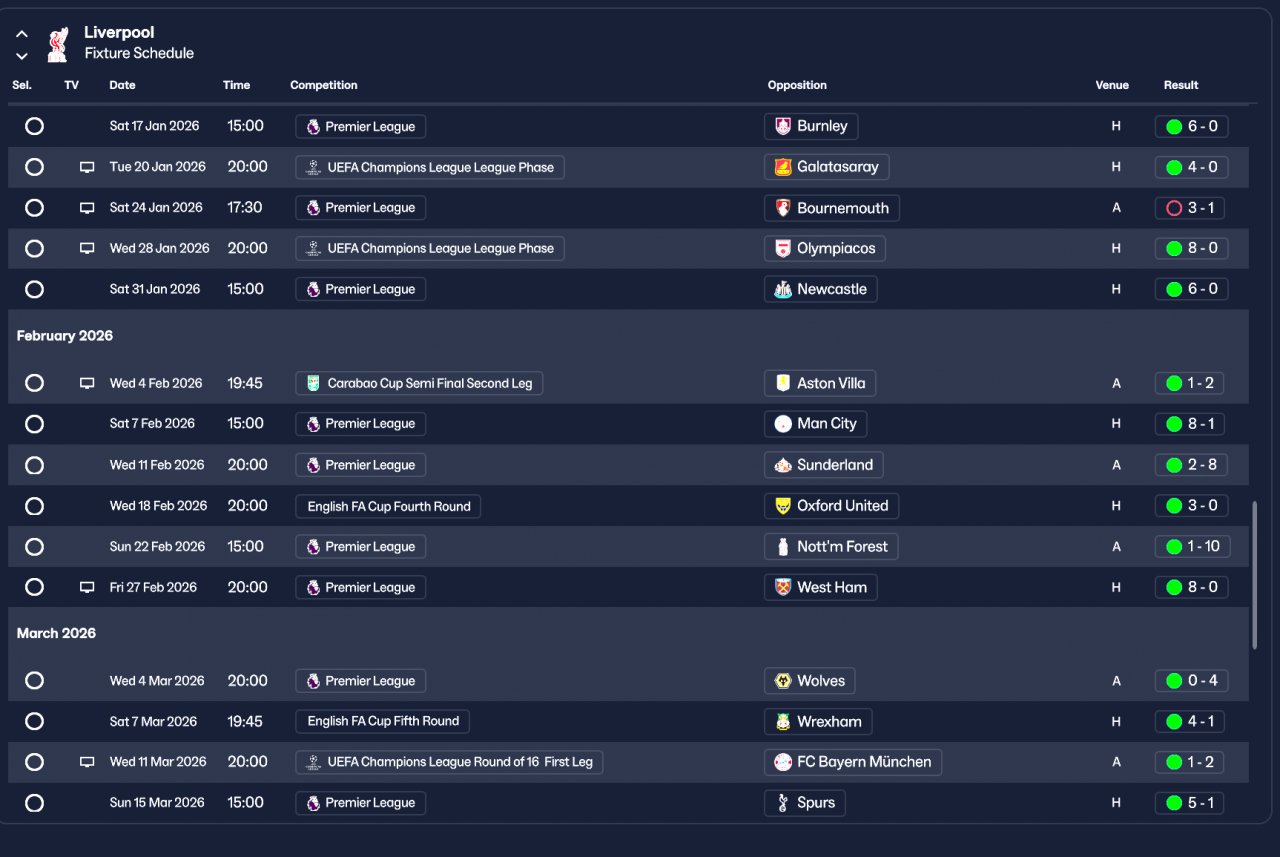Sort by the Result column header
Image resolution: width=1280 pixels, height=857 pixels.
click(x=1180, y=85)
